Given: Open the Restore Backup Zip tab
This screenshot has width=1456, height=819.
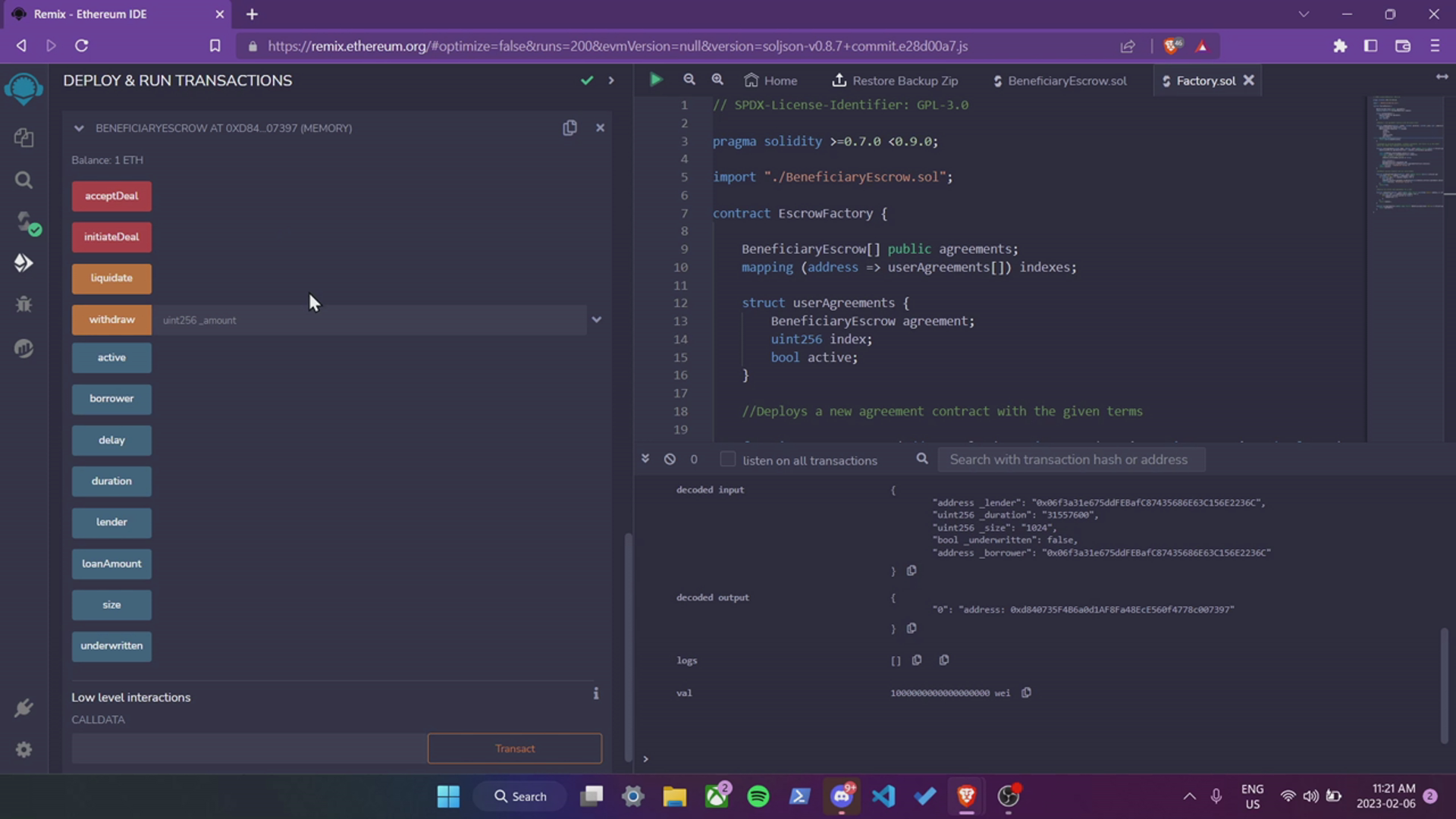Looking at the screenshot, I should point(895,80).
